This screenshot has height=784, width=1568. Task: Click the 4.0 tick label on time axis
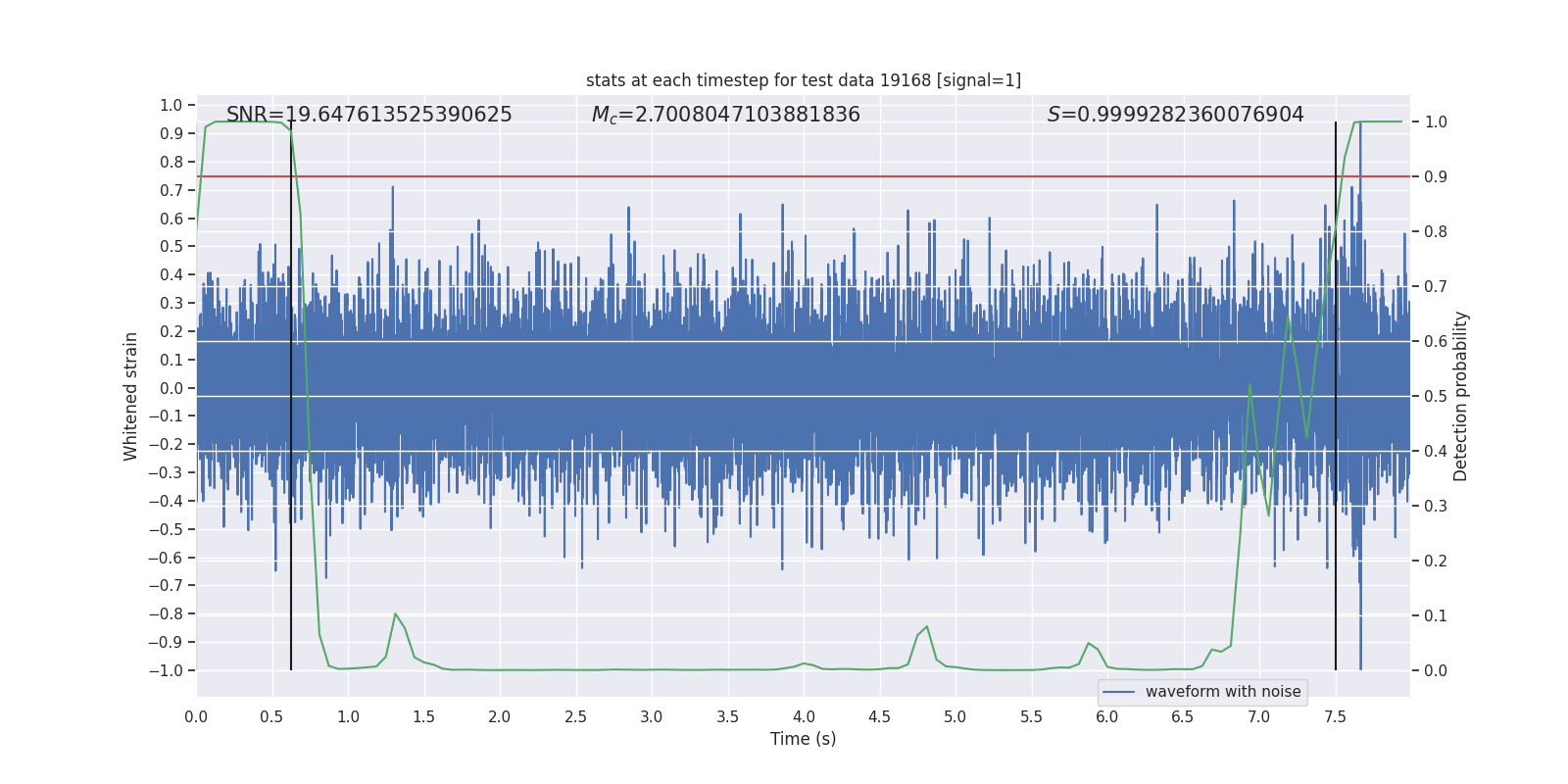(803, 717)
